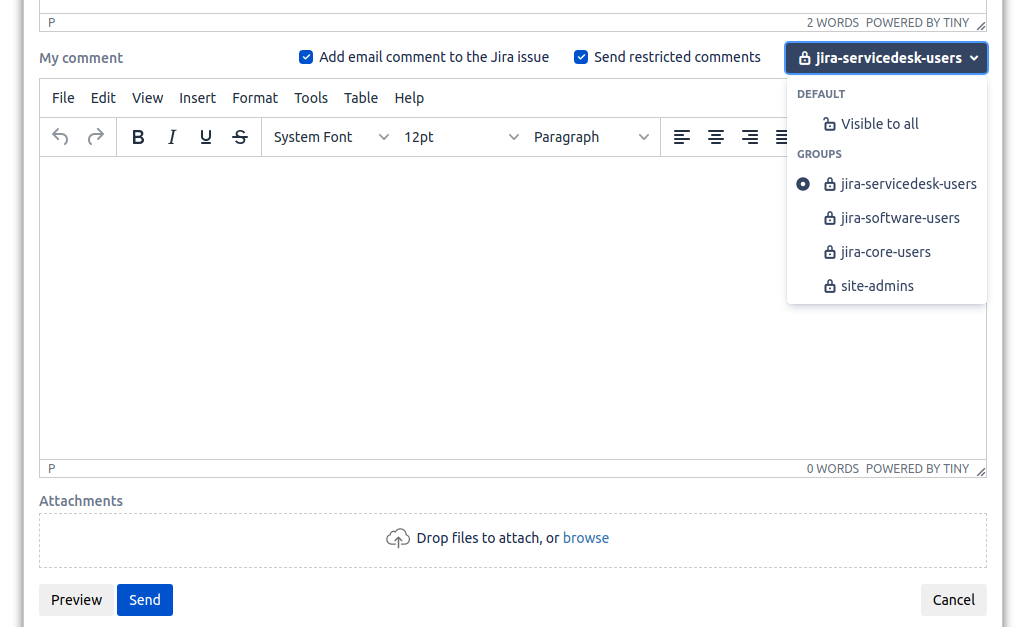Apply italic formatting
This screenshot has width=1019, height=627.
[172, 137]
